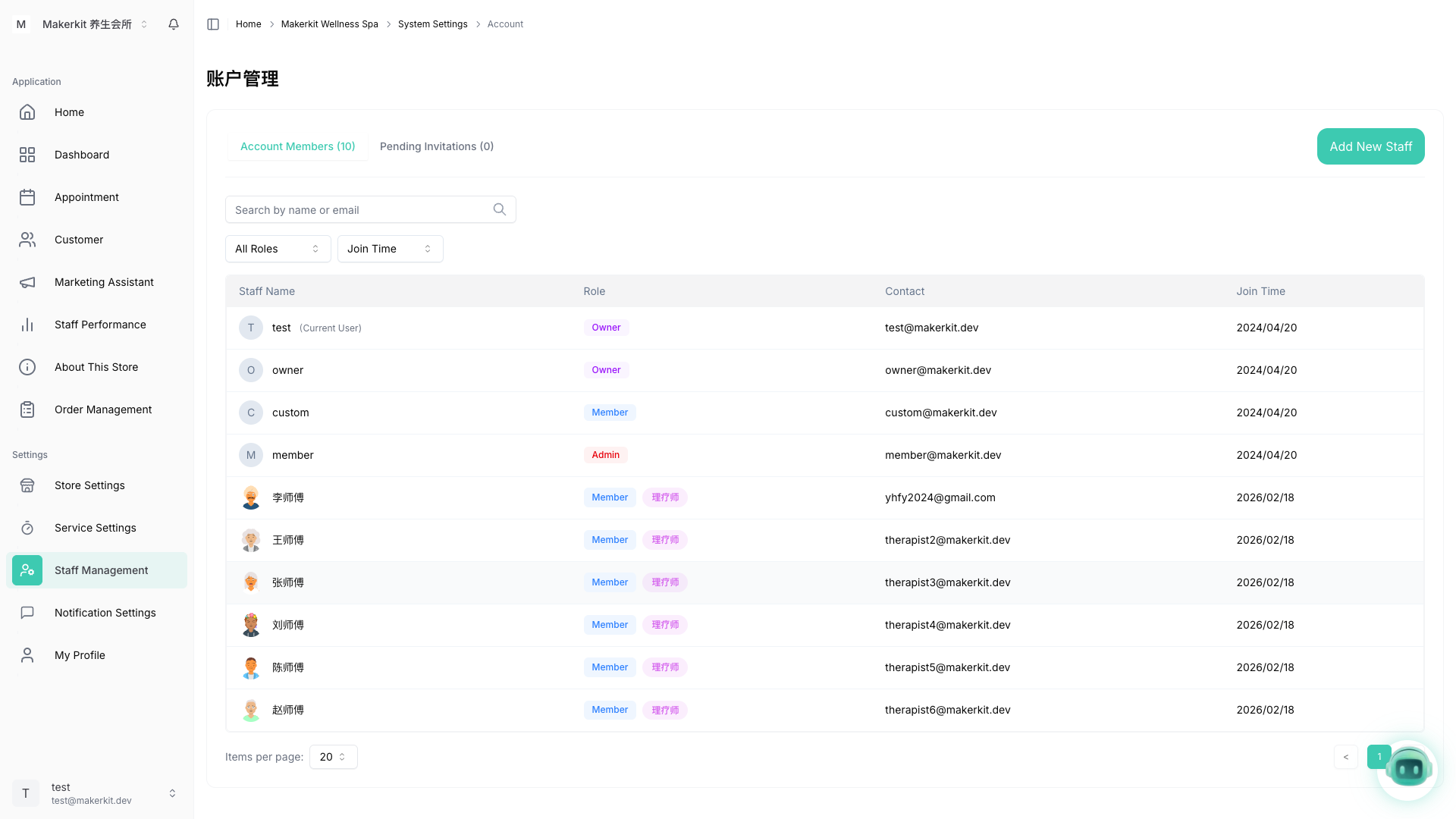Image resolution: width=1456 pixels, height=819 pixels.
Task: Open the chatbot robot assistant icon
Action: click(1408, 769)
